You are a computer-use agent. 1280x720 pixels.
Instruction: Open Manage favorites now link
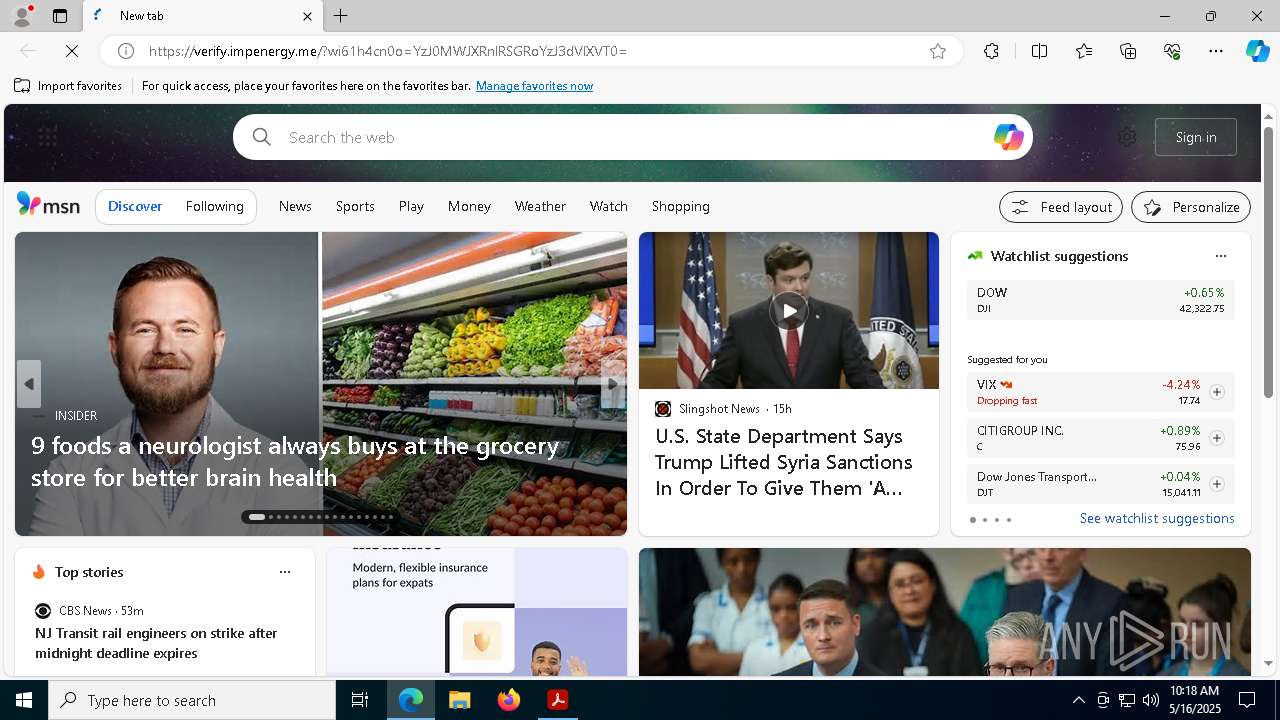(x=534, y=86)
